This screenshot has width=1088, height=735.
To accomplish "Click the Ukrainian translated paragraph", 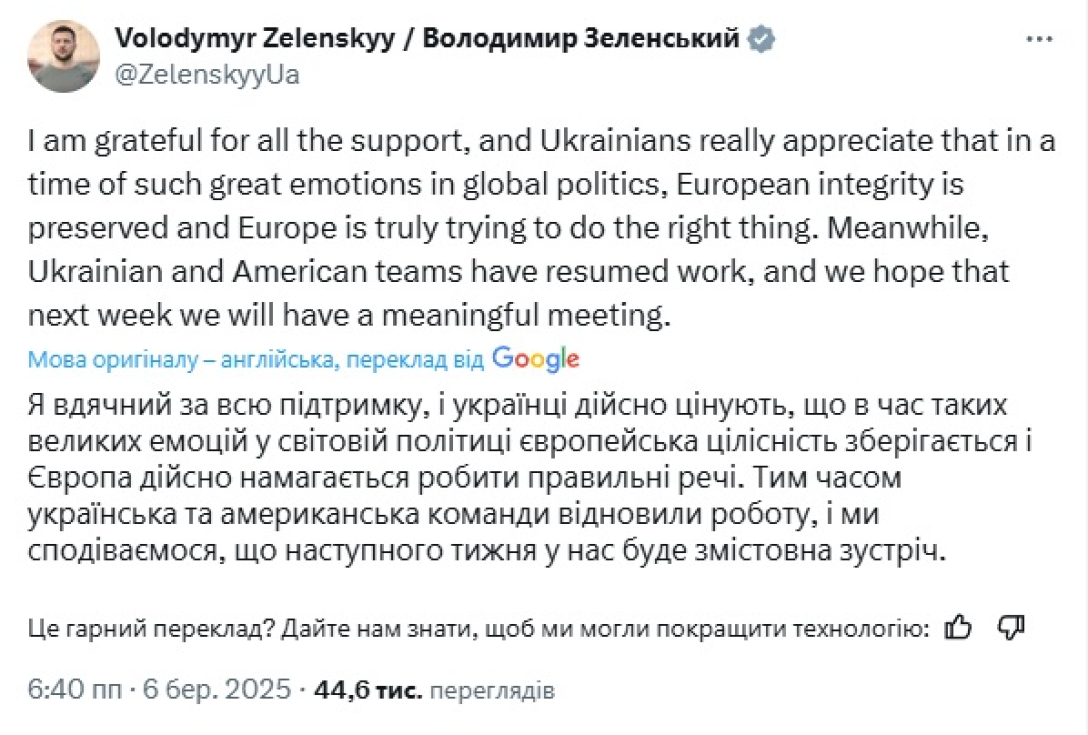I will pos(500,477).
